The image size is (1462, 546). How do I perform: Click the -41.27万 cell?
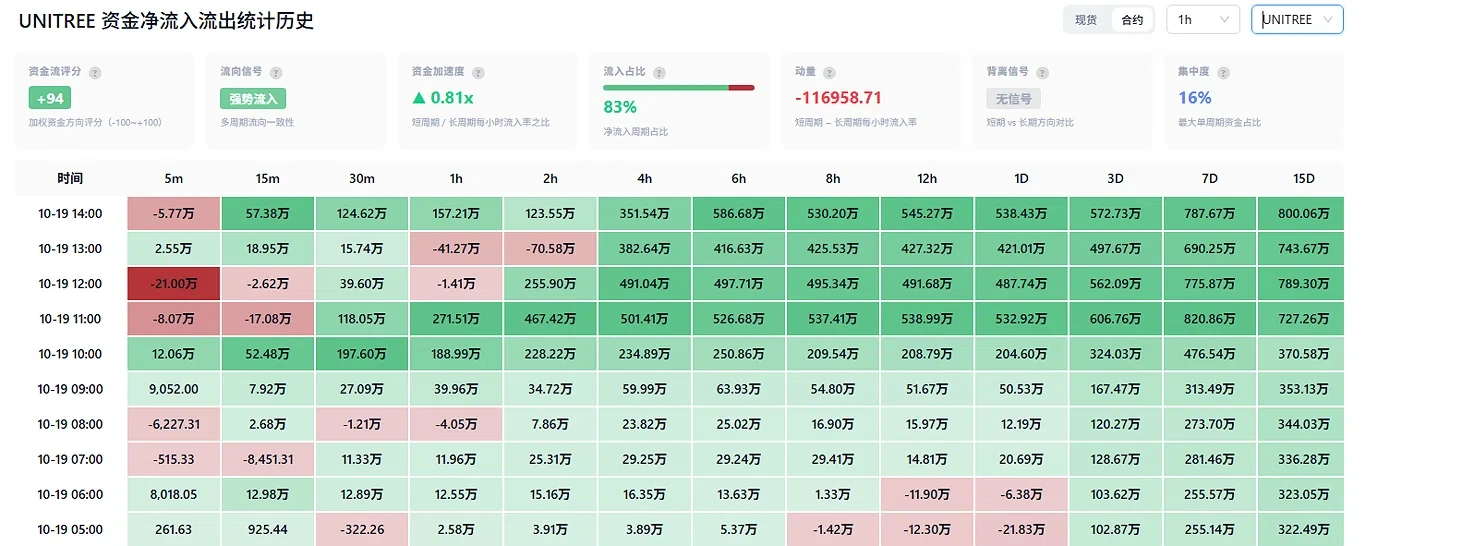click(x=456, y=249)
